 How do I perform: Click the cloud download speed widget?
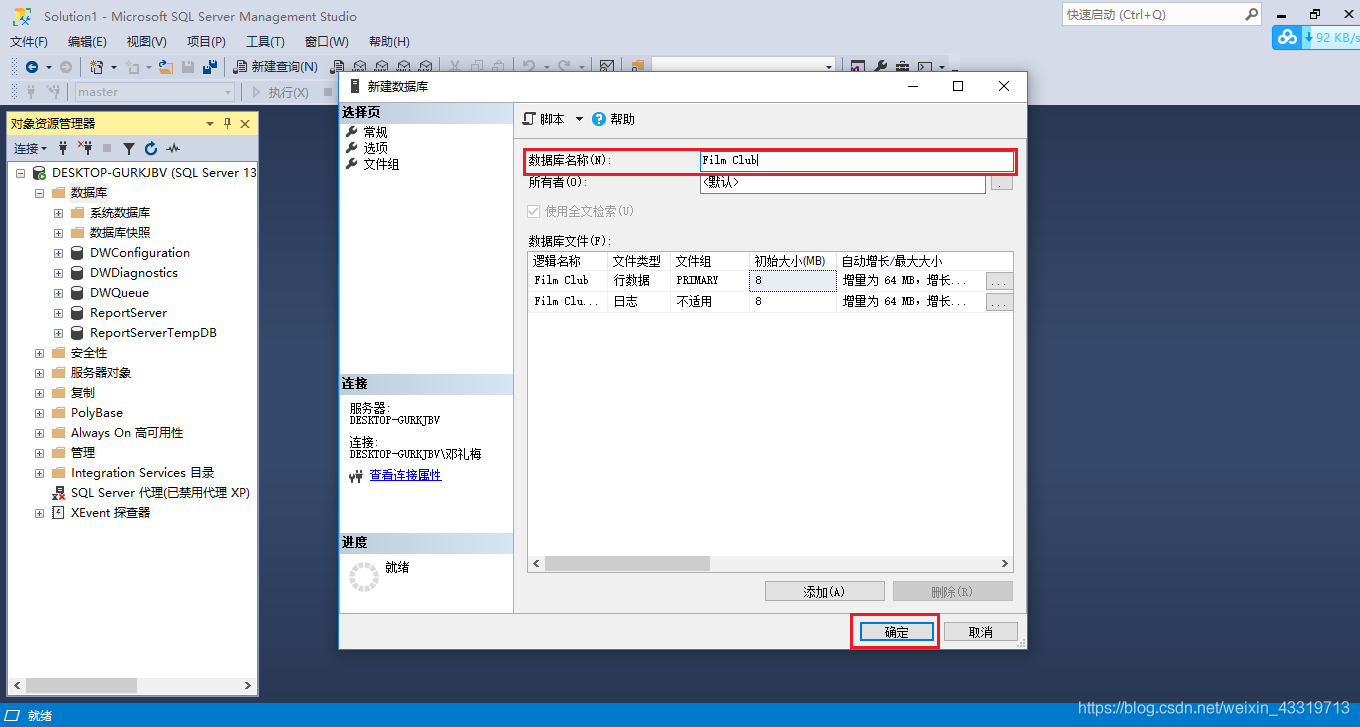coord(1316,37)
